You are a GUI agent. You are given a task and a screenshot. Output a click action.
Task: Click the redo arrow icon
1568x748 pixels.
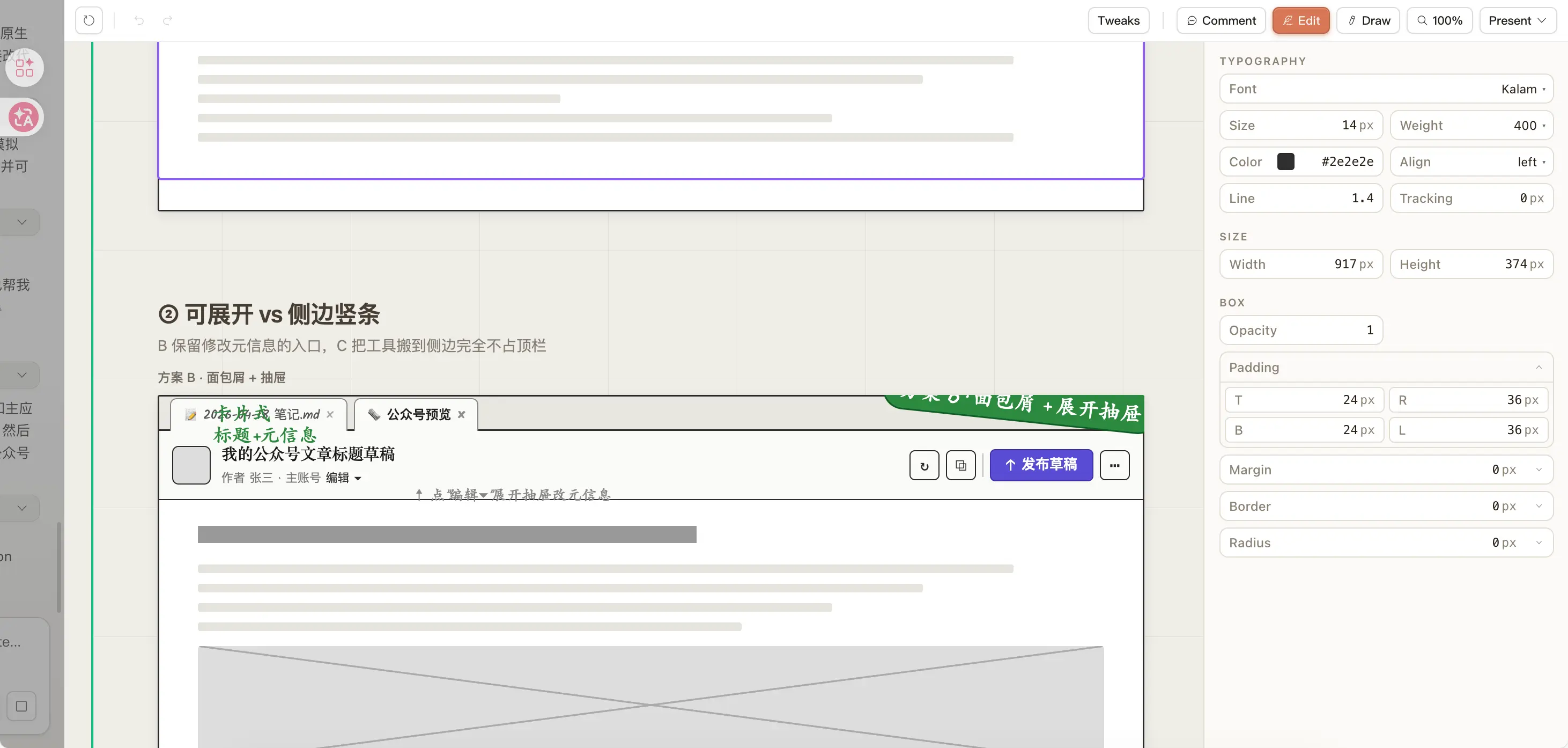click(x=167, y=20)
